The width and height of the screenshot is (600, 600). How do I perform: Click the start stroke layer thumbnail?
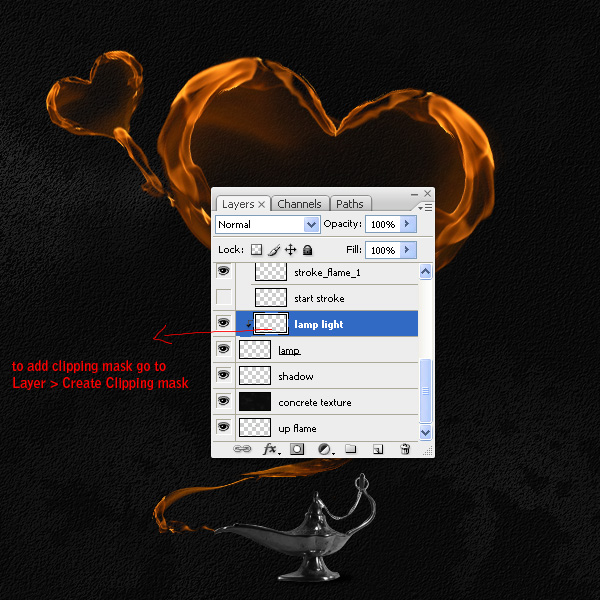tap(271, 297)
